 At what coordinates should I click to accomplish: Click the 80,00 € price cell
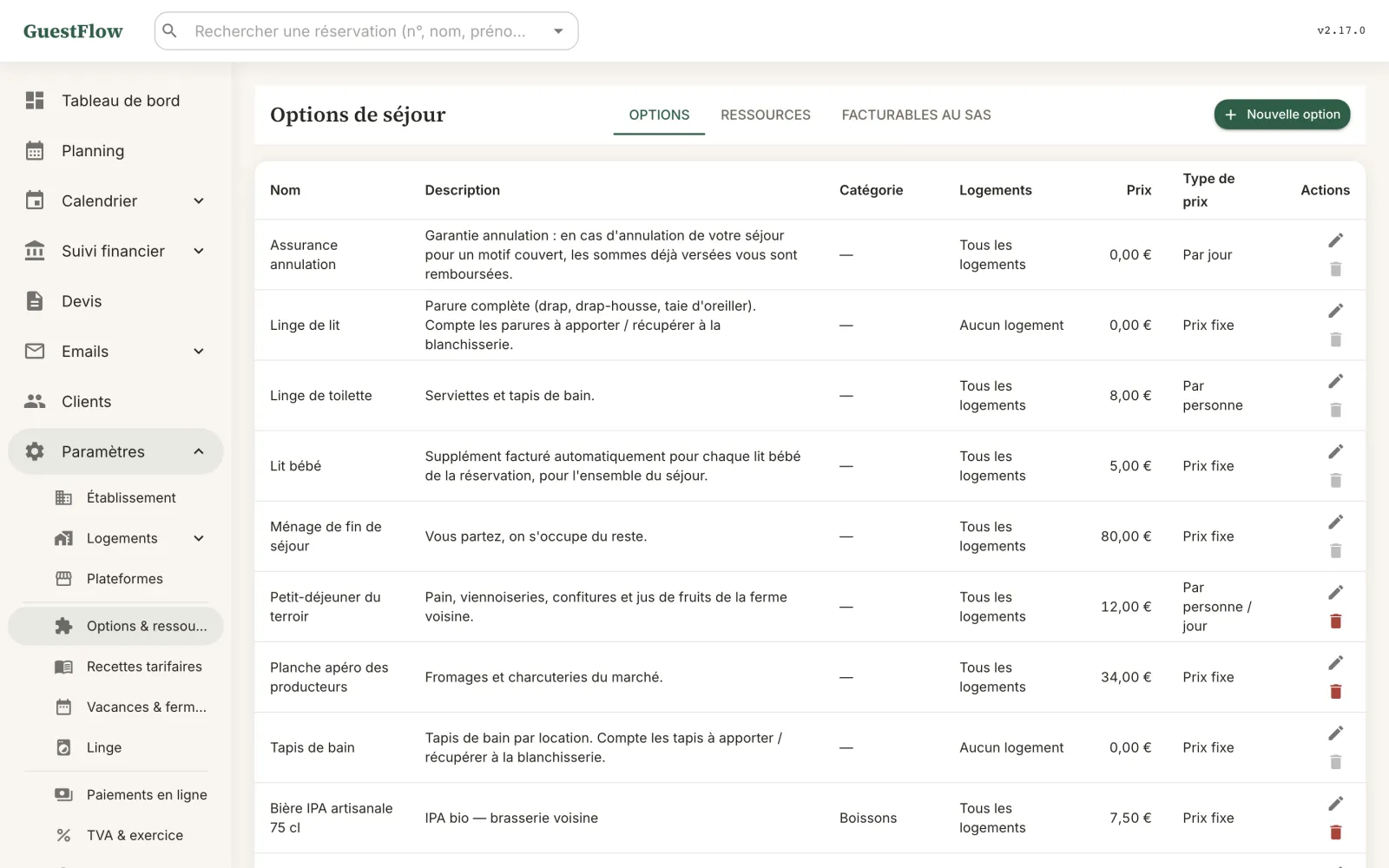pyautogui.click(x=1126, y=536)
